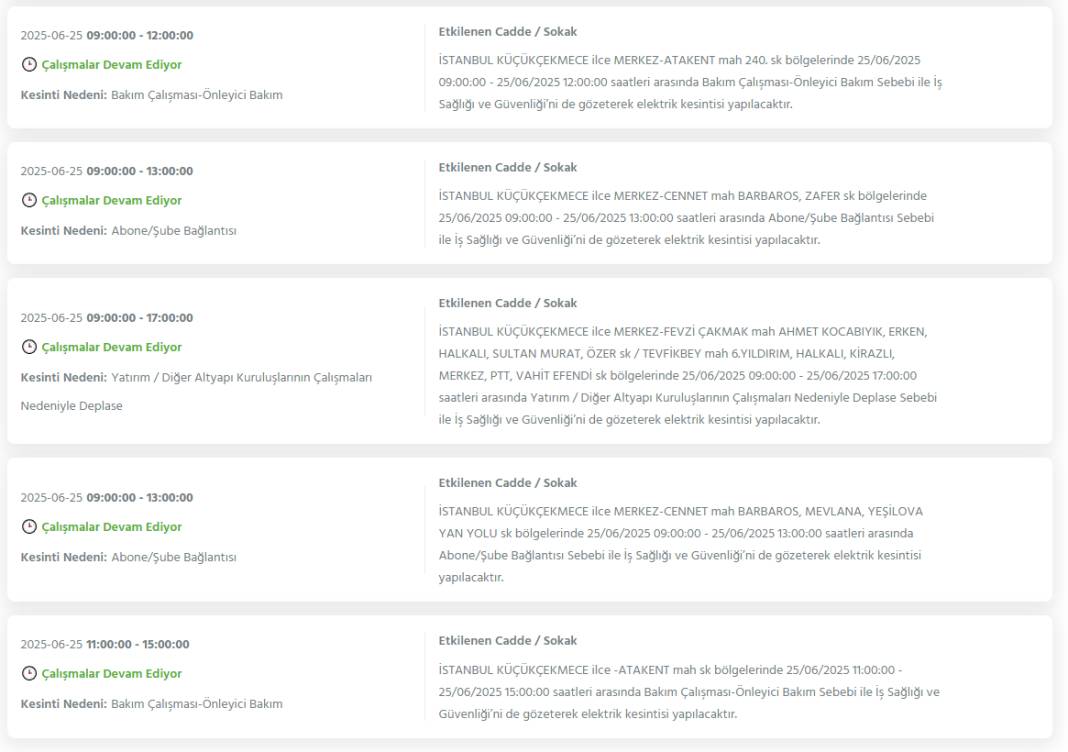
Task: Click the "Nedeniyle Deplase" reason text
Action: [x=72, y=406]
